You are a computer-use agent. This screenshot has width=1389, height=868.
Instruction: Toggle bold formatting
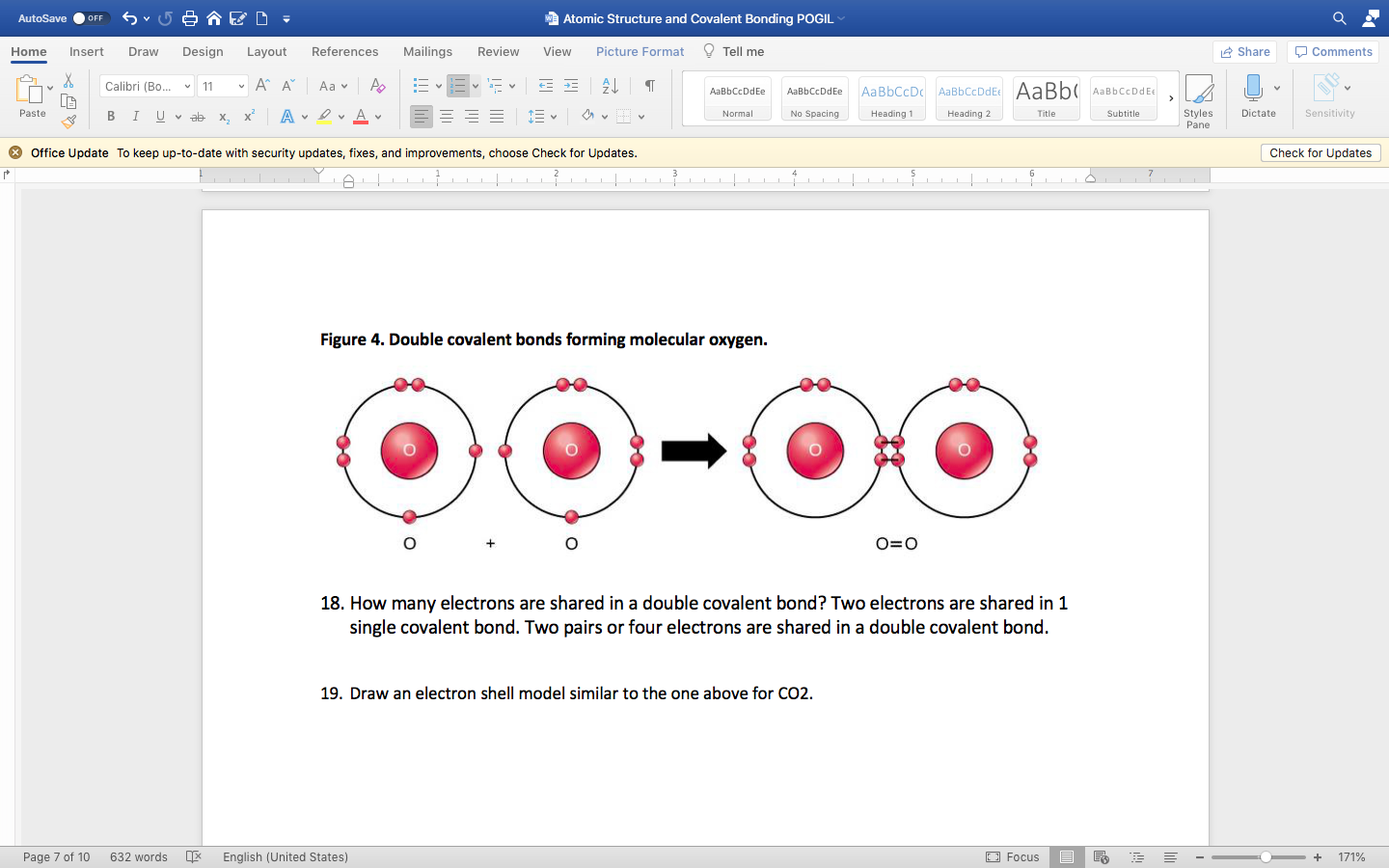click(x=110, y=116)
